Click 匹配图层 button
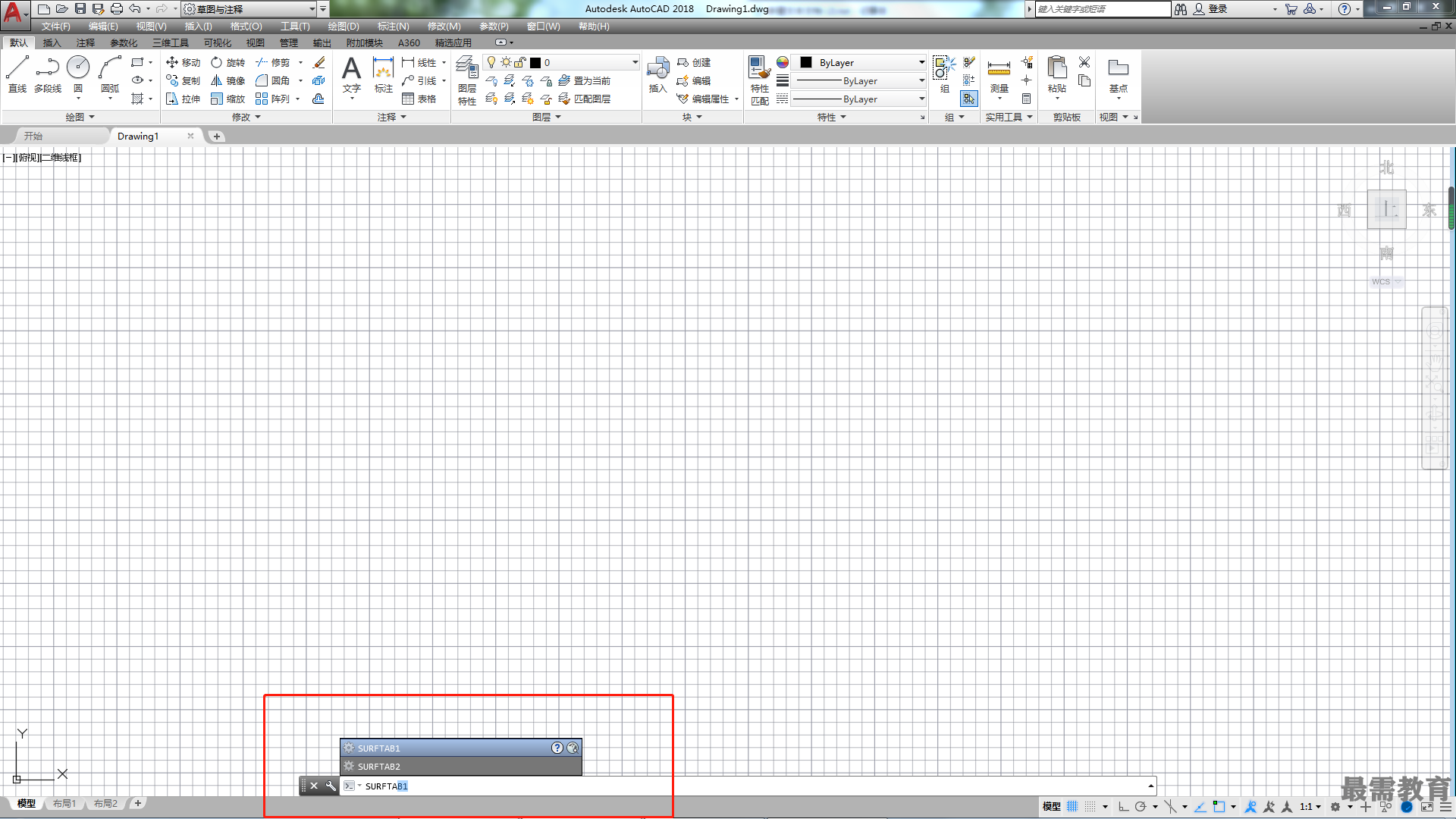The height and width of the screenshot is (819, 1456). 585,99
